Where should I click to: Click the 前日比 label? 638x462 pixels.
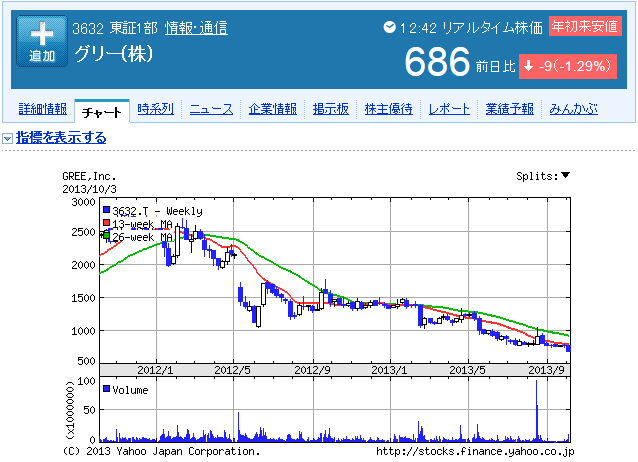pyautogui.click(x=496, y=66)
